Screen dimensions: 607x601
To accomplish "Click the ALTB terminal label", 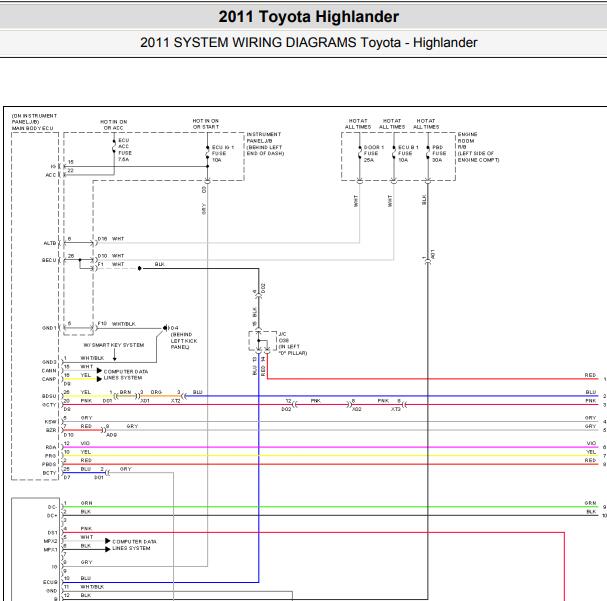I will coord(50,243).
